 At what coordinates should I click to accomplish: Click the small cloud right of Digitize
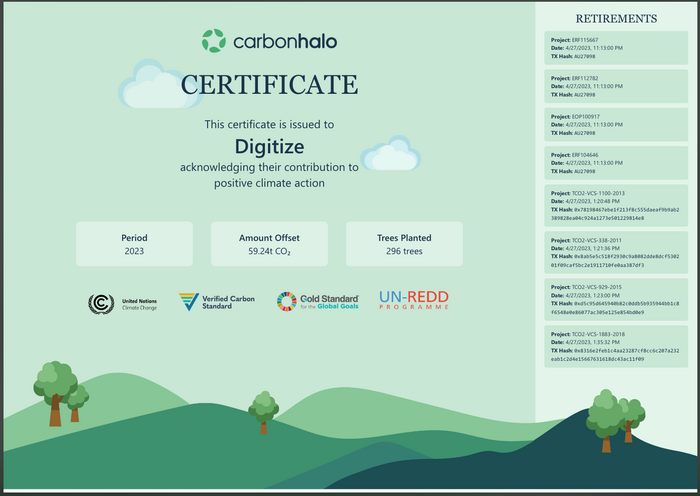[x=388, y=154]
